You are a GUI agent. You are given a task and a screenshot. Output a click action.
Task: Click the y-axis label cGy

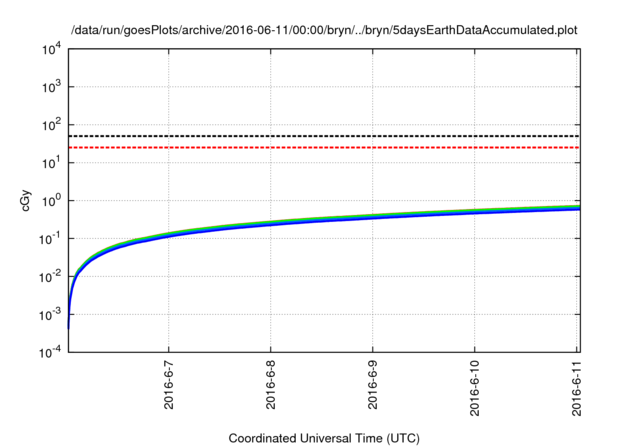26,200
